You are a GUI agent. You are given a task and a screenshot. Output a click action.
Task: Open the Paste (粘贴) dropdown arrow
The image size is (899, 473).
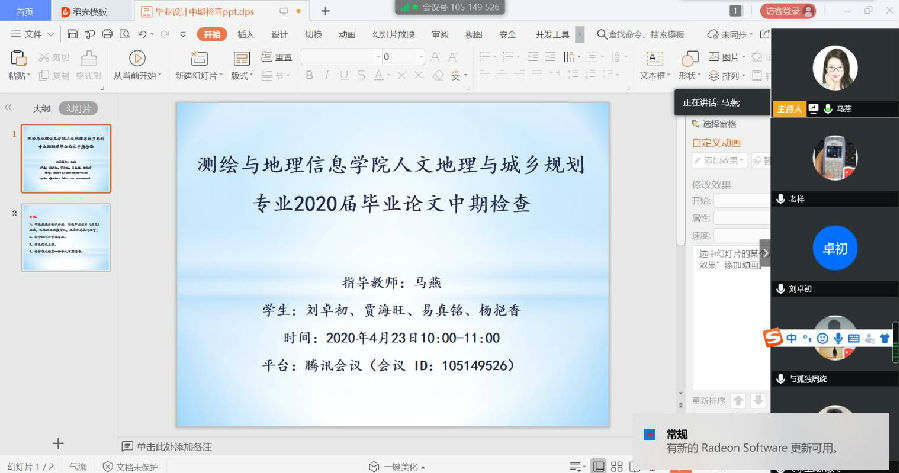pyautogui.click(x=29, y=76)
